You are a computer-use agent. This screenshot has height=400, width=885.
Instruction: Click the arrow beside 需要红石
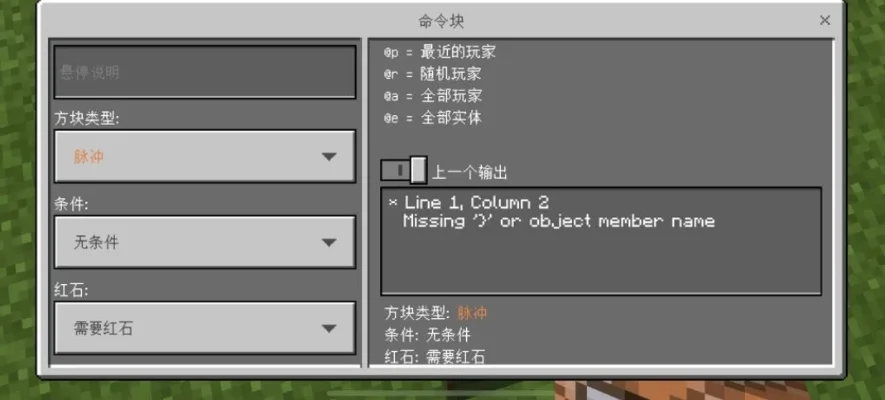[x=328, y=328]
